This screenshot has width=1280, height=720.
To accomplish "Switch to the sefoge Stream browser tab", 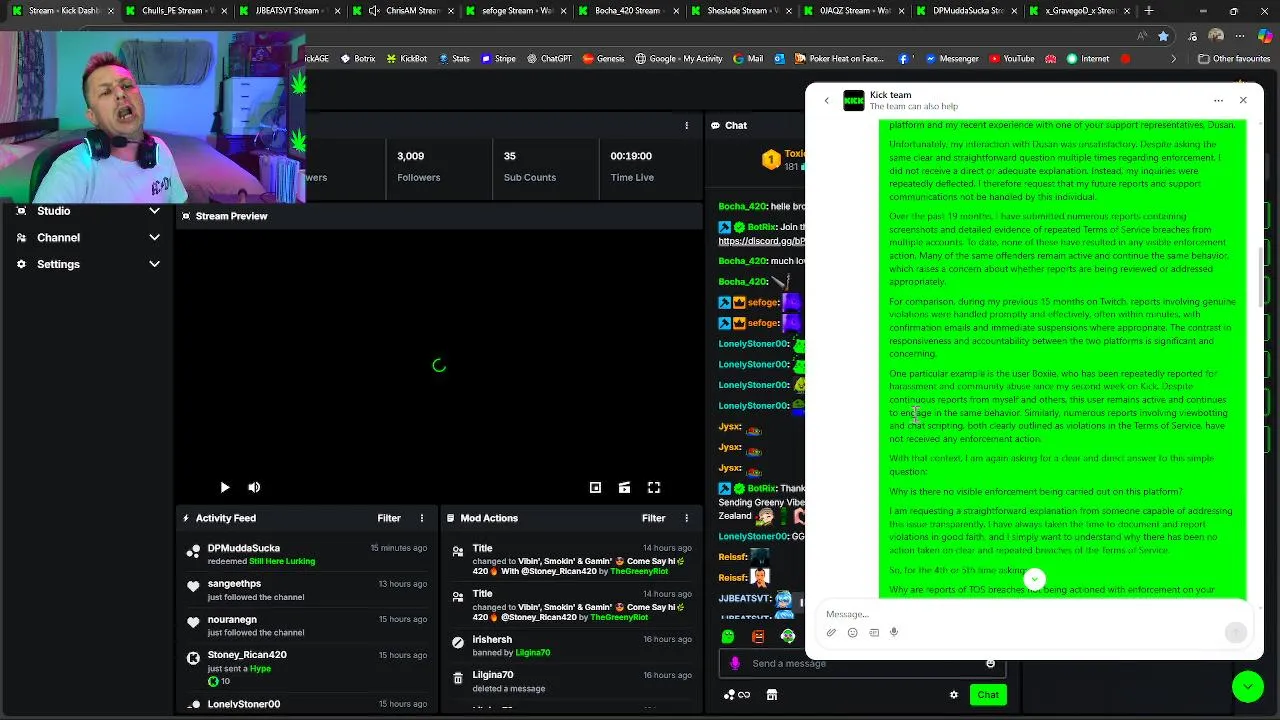I will [518, 11].
